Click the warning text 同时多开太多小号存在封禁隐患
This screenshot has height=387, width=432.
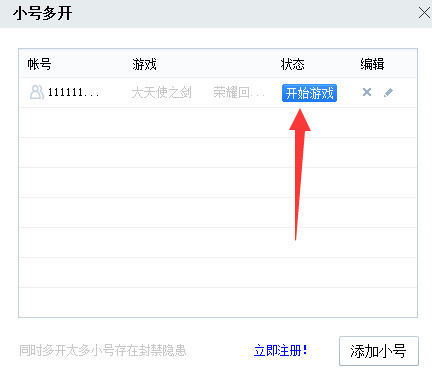(x=102, y=351)
